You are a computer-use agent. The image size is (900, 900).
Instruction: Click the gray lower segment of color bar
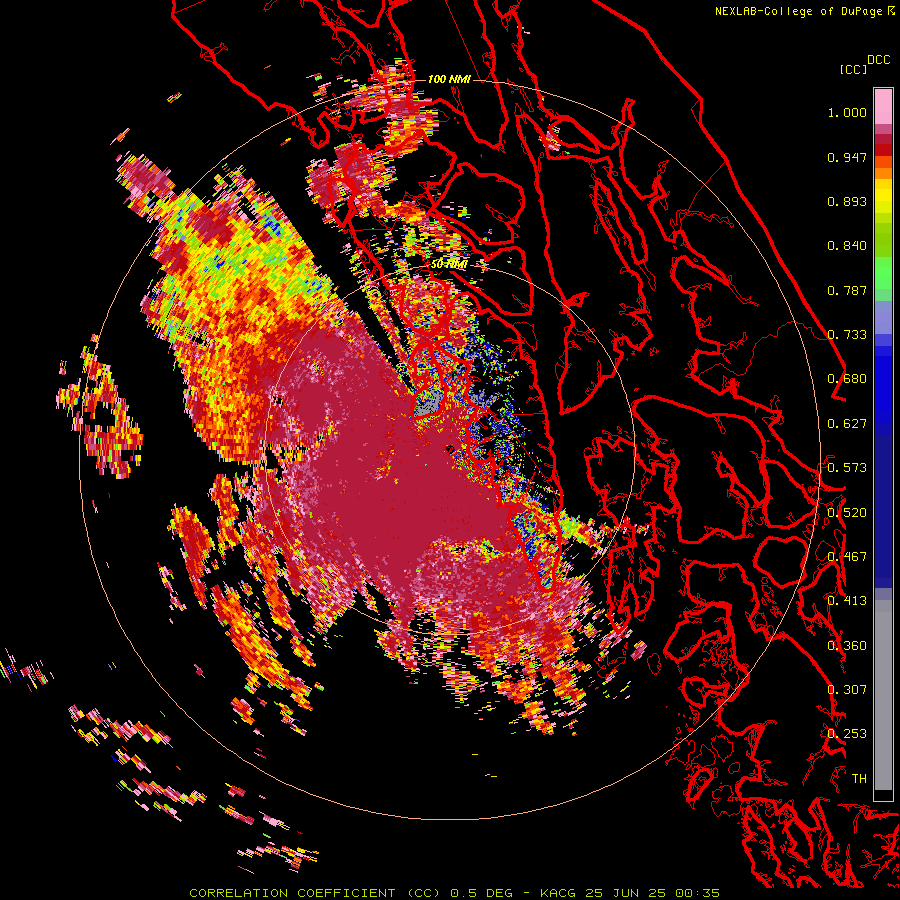pyautogui.click(x=883, y=695)
